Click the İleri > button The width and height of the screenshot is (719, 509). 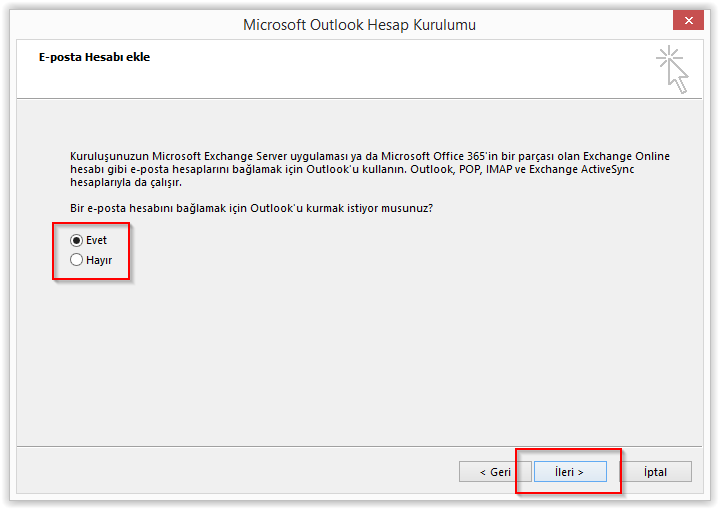(x=570, y=472)
